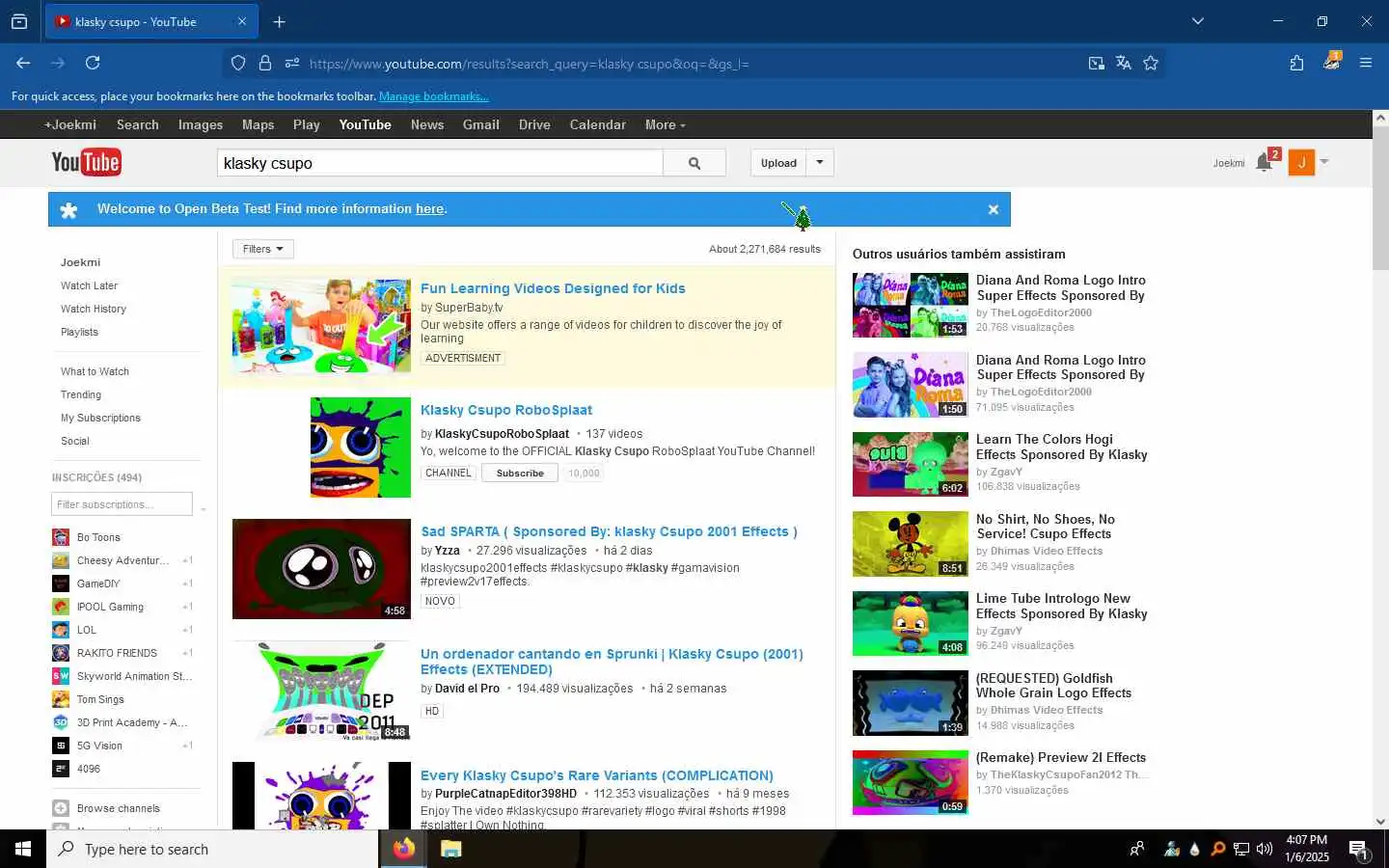
Task: Click the Firefox address bar URL
Action: click(x=529, y=64)
